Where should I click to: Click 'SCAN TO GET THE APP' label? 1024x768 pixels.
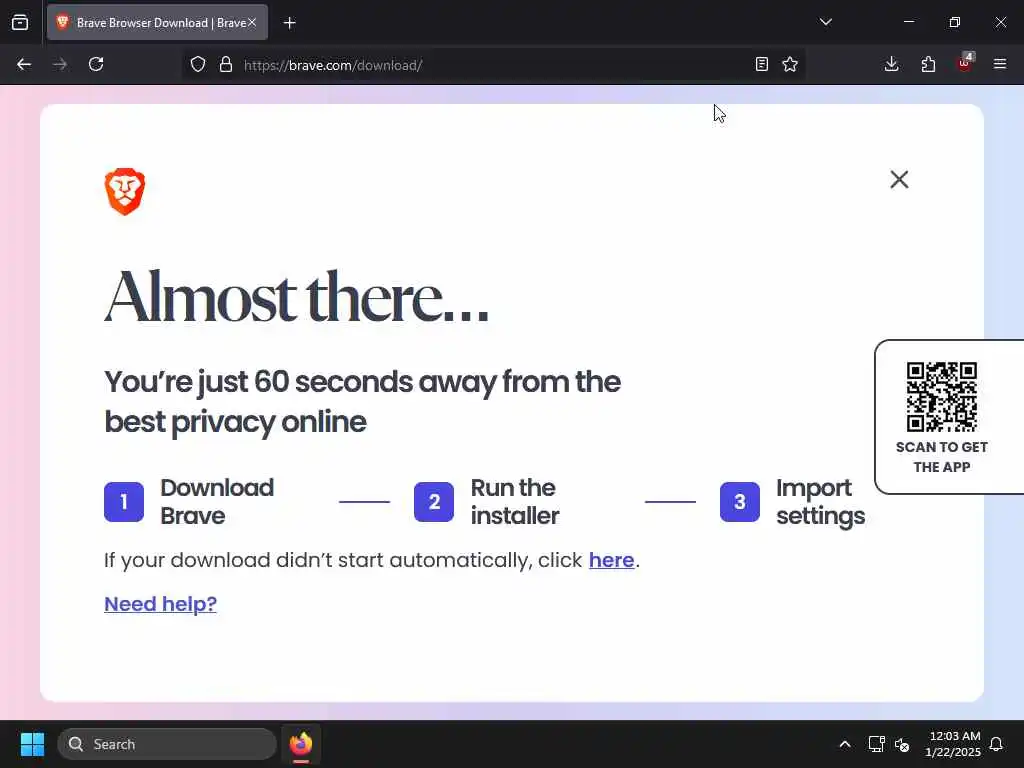coord(942,457)
